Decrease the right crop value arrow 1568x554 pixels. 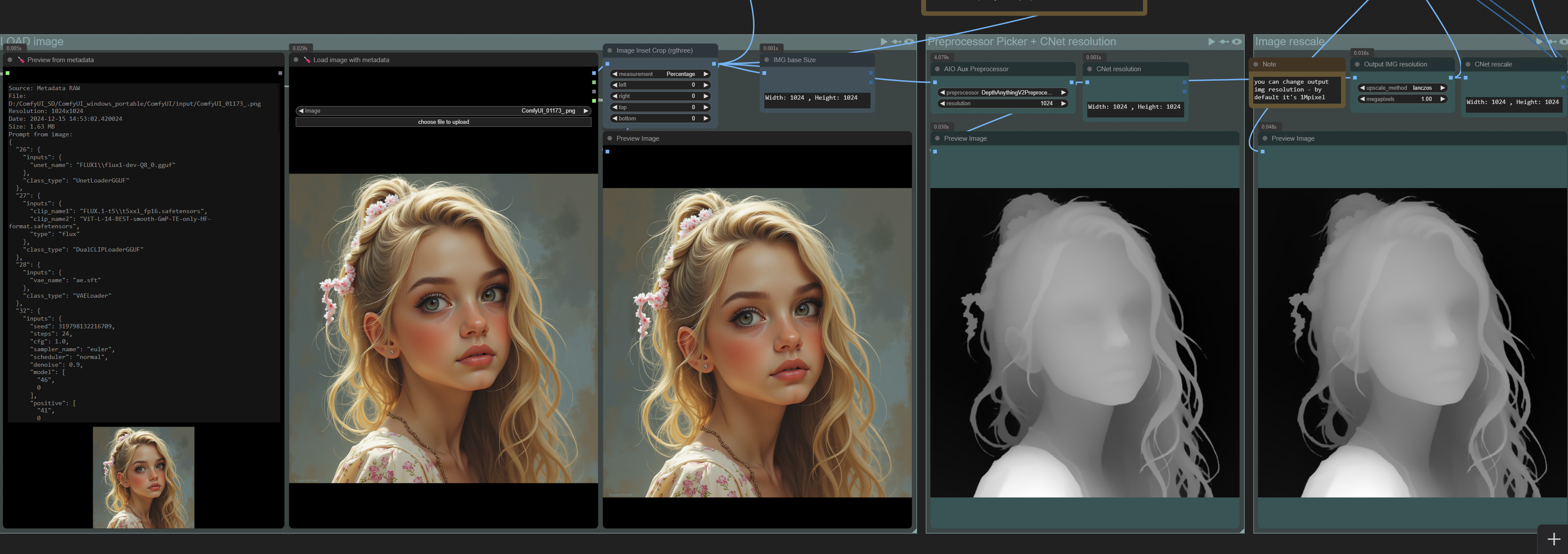pos(615,96)
